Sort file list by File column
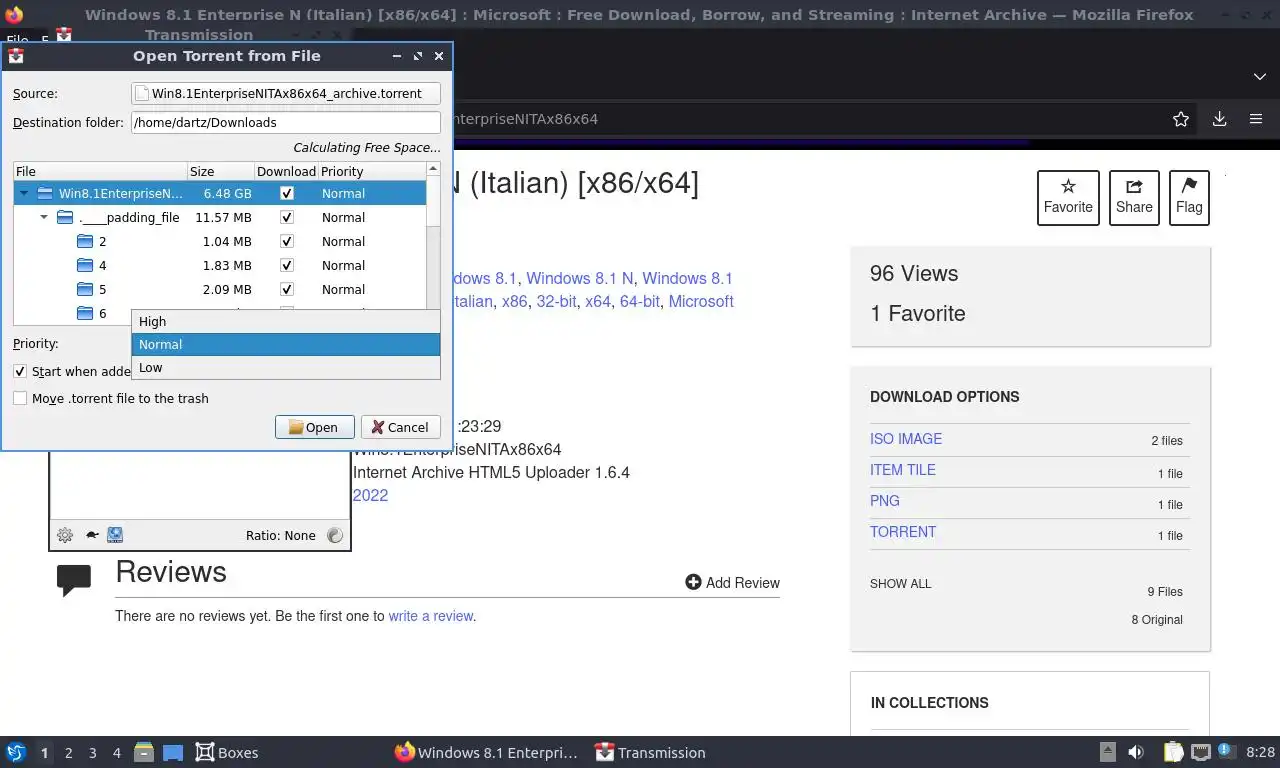Screen dimensions: 1280x768 (x=100, y=171)
